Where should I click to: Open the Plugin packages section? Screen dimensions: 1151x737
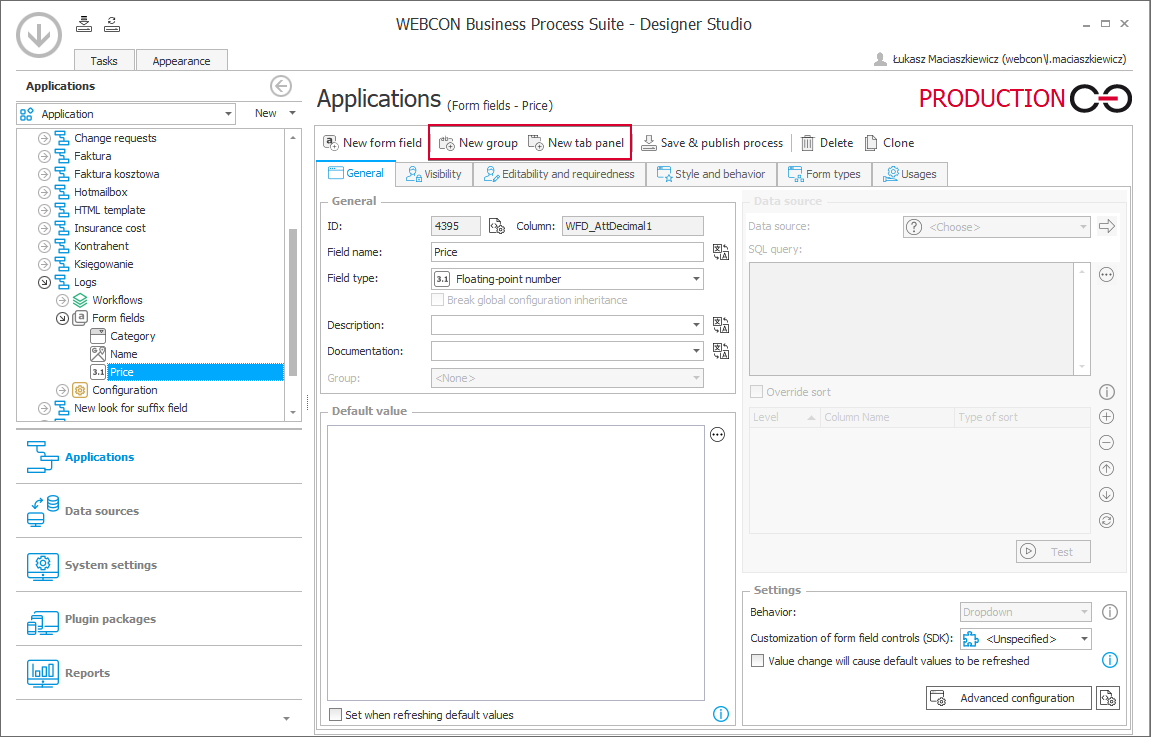click(159, 619)
